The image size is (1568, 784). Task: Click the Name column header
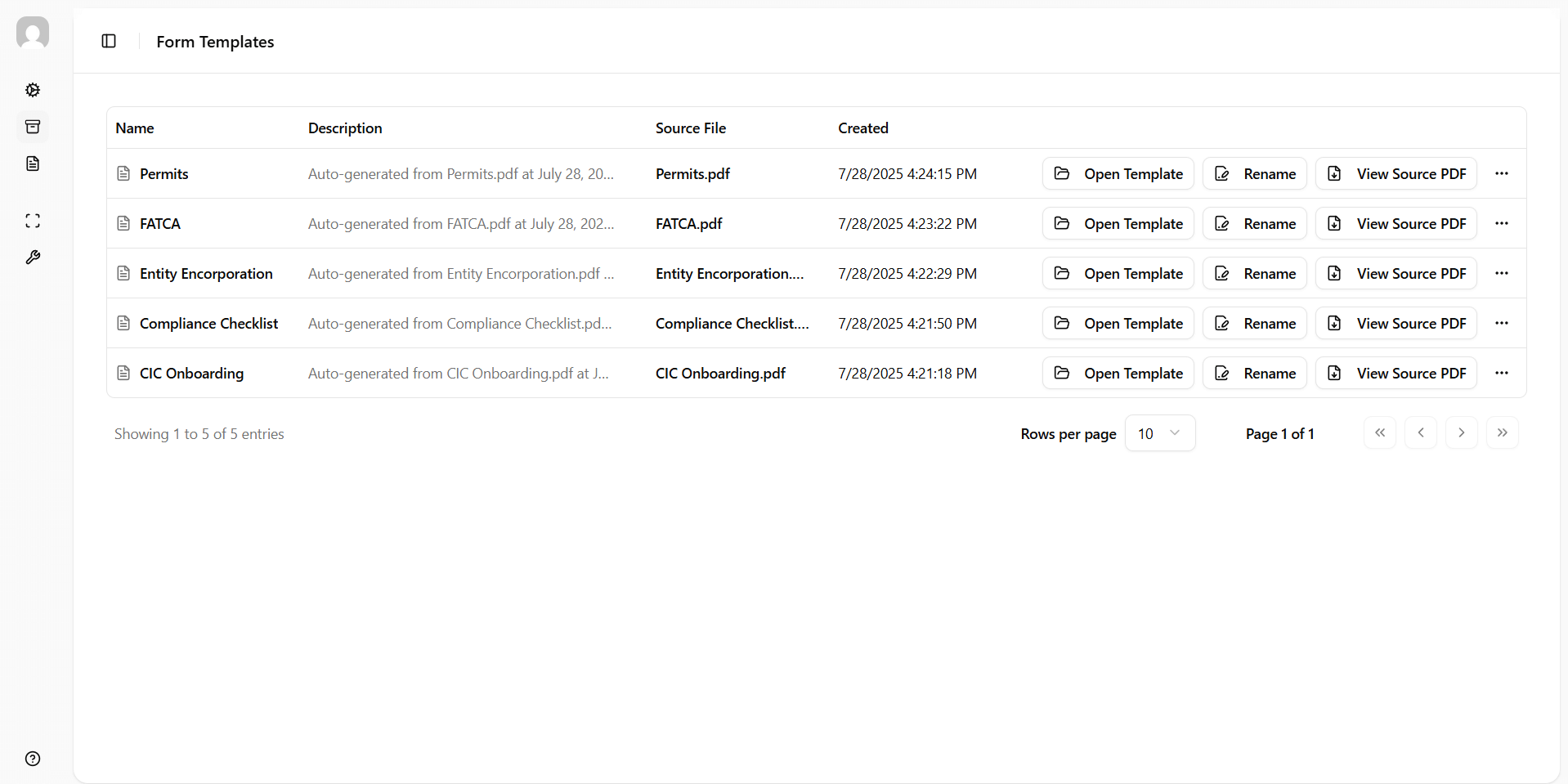click(135, 128)
